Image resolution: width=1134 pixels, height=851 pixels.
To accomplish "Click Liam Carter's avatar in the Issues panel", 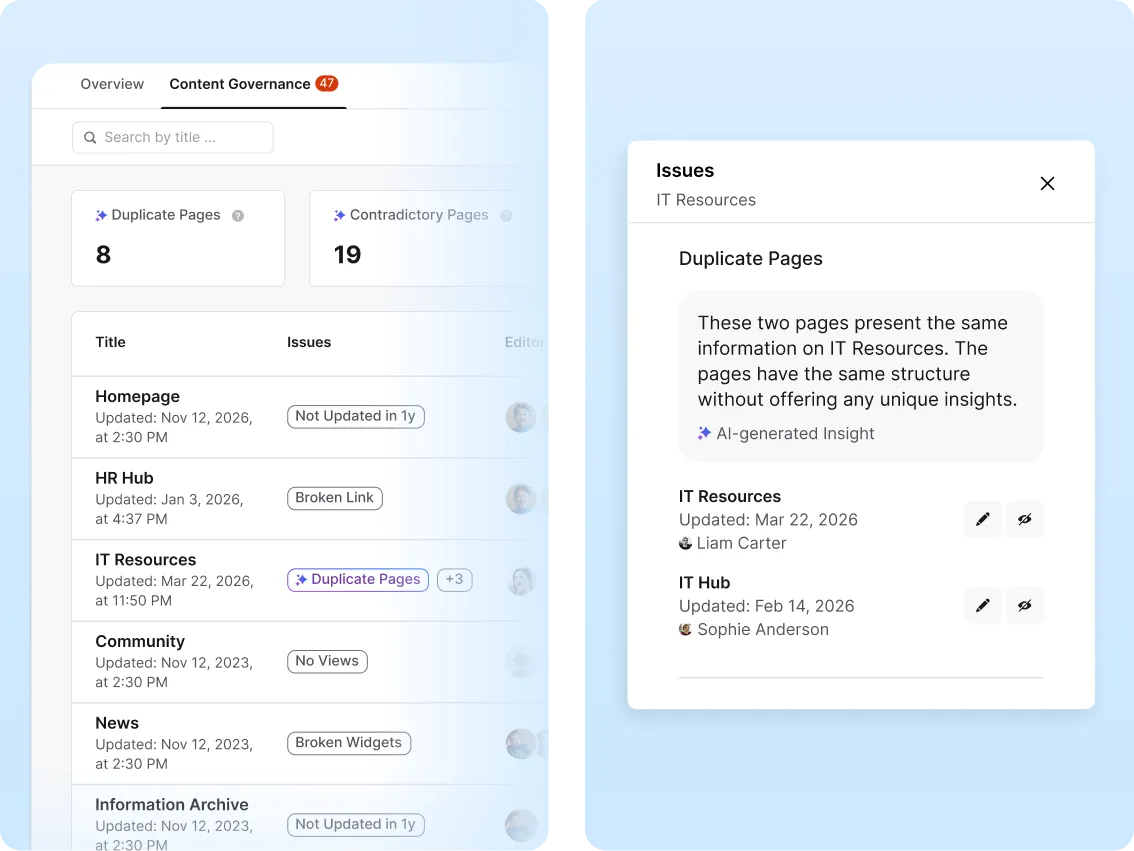I will pyautogui.click(x=685, y=543).
